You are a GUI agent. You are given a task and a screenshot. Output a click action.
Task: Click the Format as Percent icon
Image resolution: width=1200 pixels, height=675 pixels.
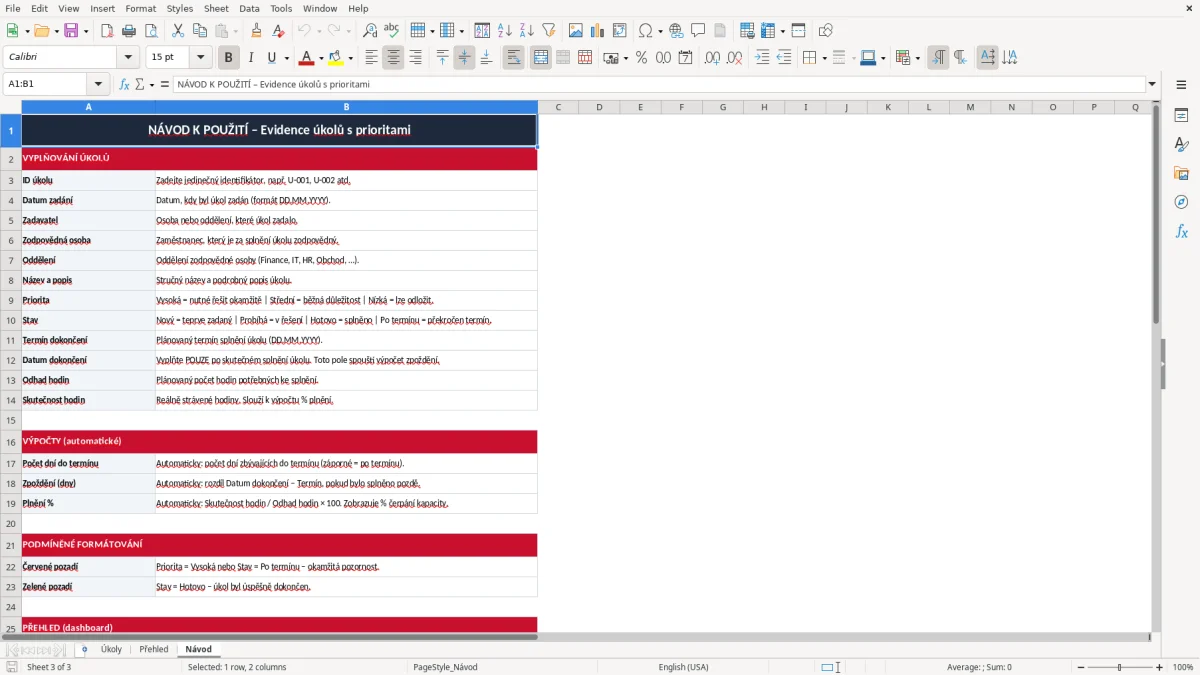[641, 58]
